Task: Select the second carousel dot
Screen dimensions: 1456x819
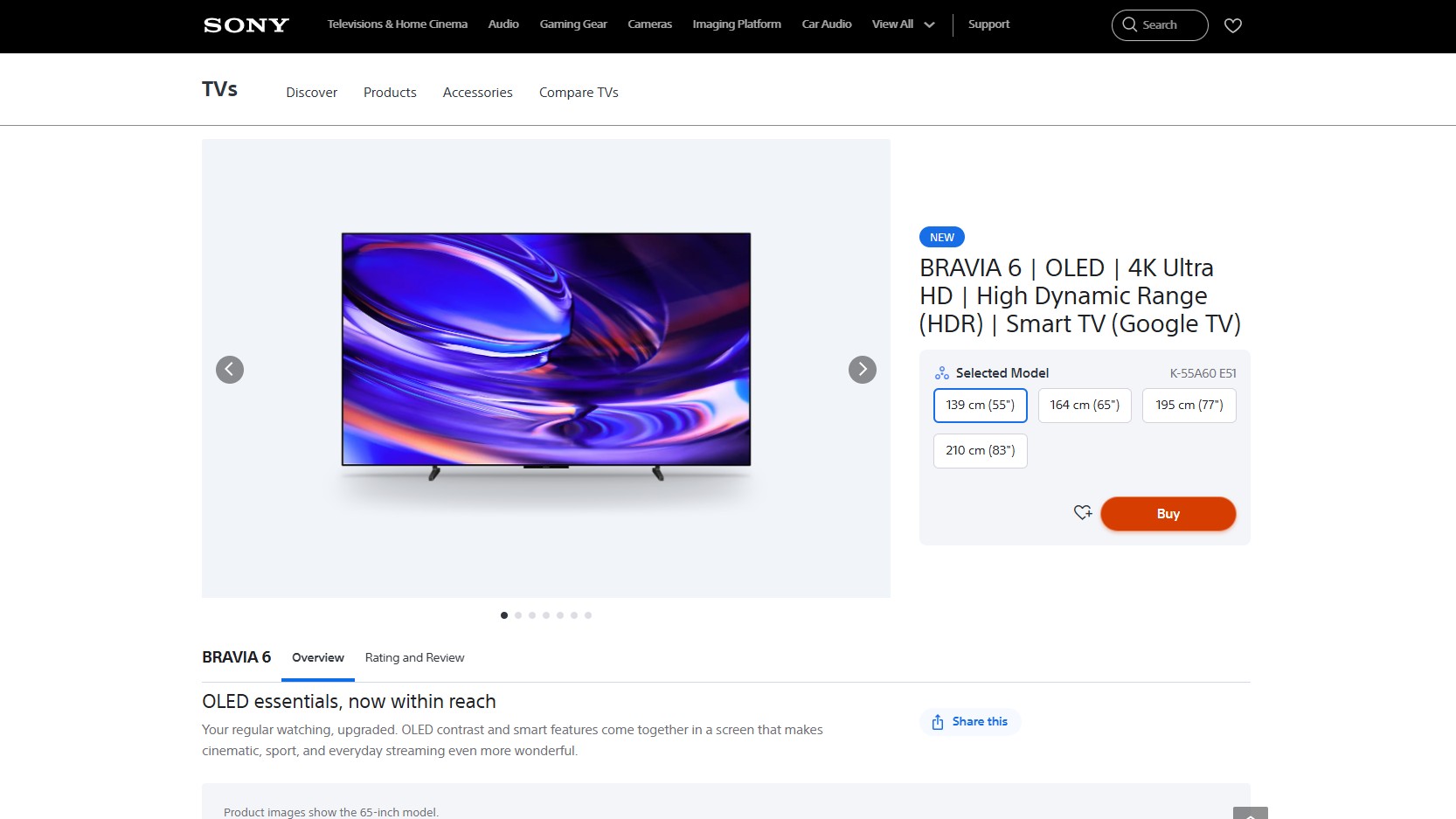Action: tap(518, 615)
